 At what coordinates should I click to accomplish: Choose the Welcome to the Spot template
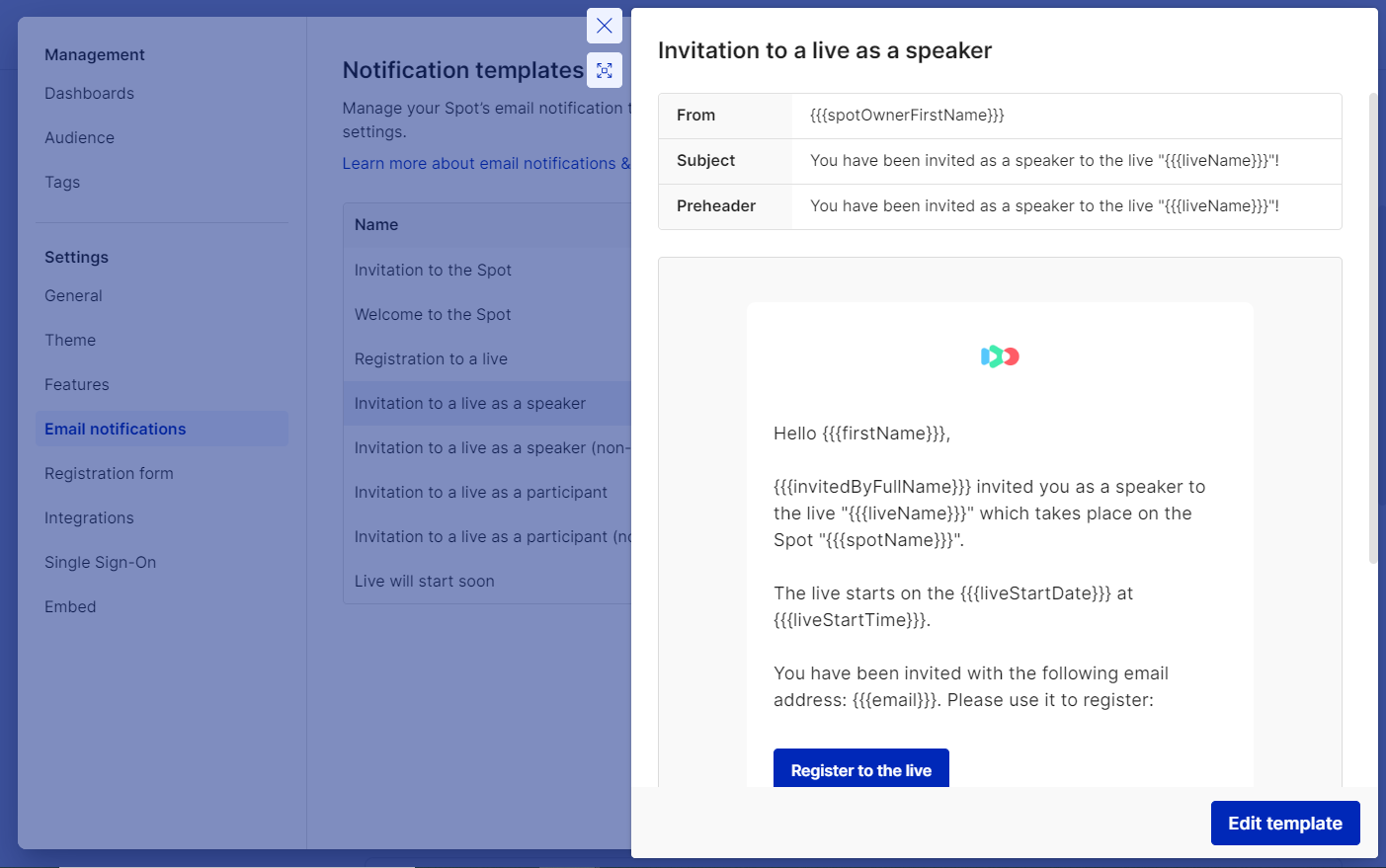pos(433,315)
